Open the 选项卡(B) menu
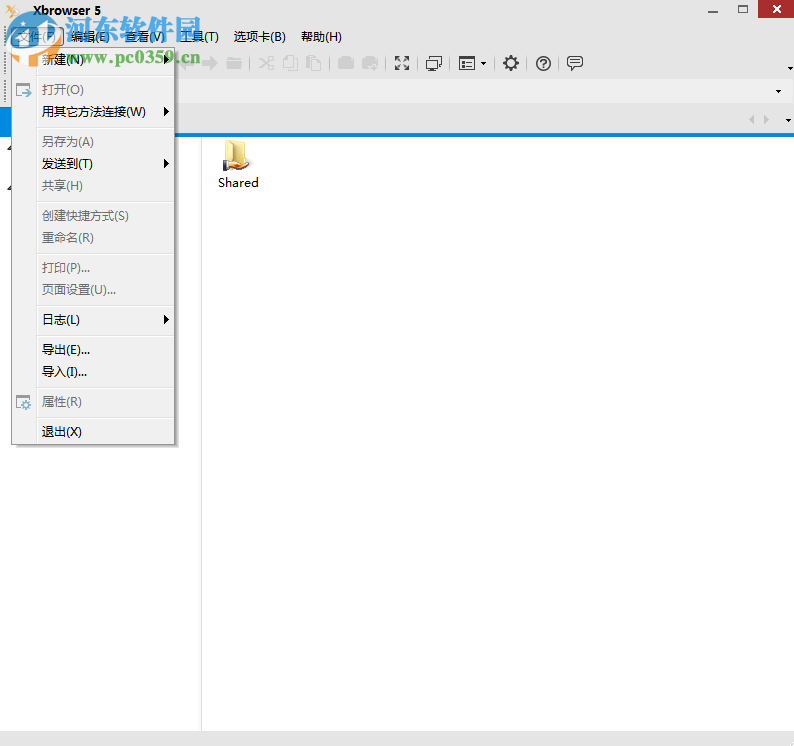The image size is (794, 746). tap(260, 36)
